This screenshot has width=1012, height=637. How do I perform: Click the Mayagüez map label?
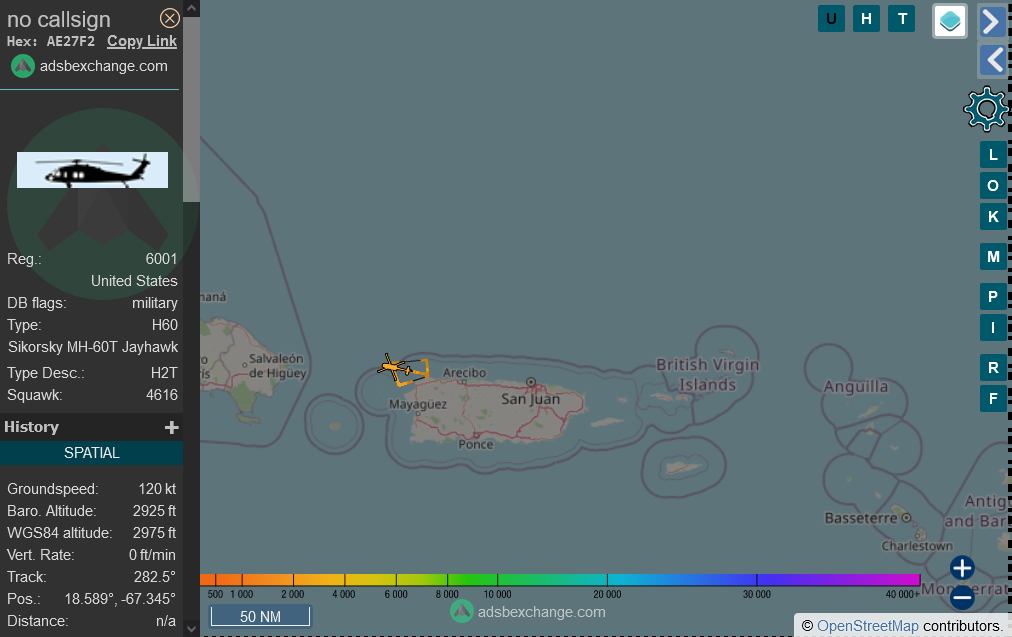coord(418,405)
